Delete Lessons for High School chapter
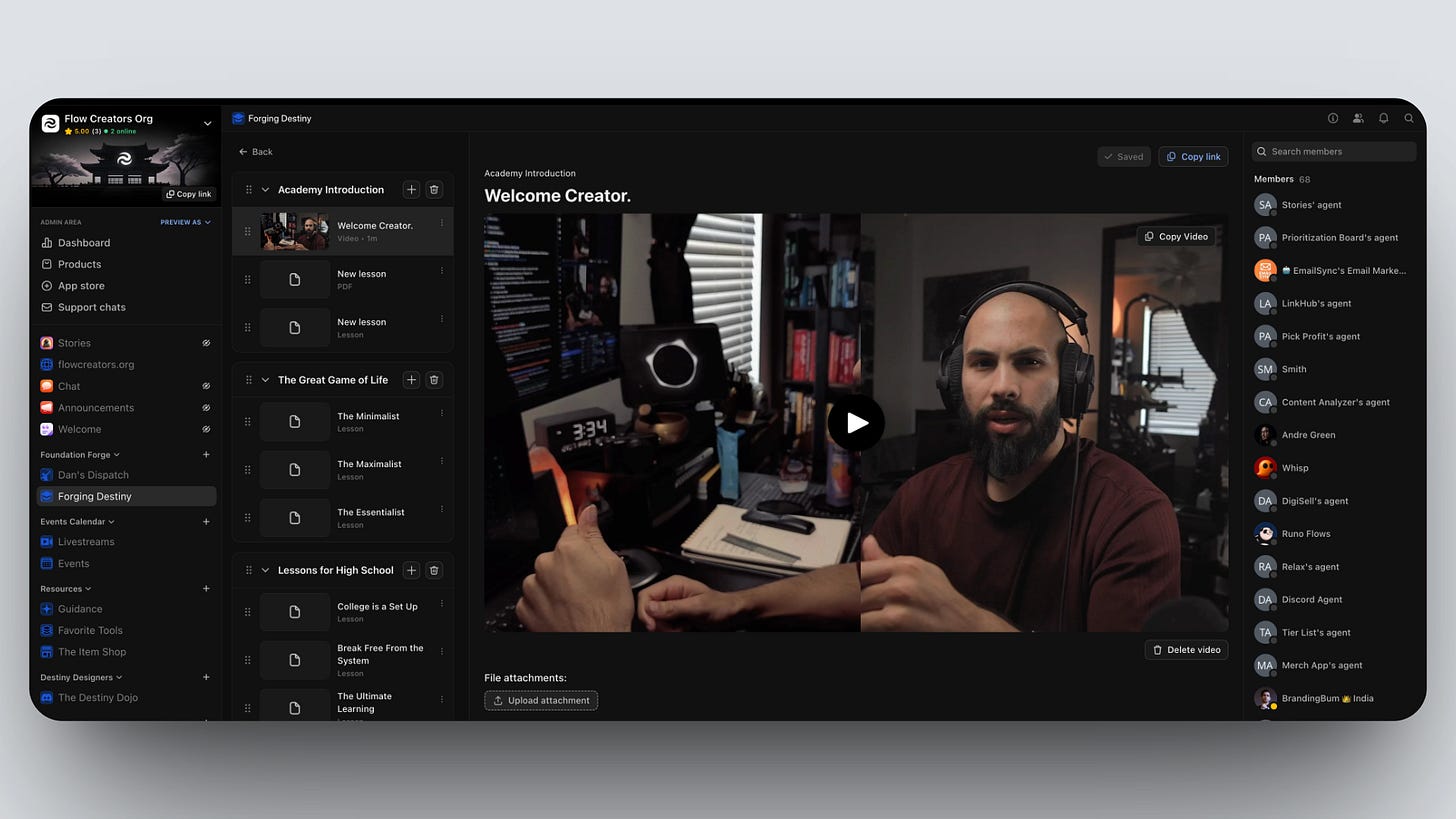 tap(434, 570)
